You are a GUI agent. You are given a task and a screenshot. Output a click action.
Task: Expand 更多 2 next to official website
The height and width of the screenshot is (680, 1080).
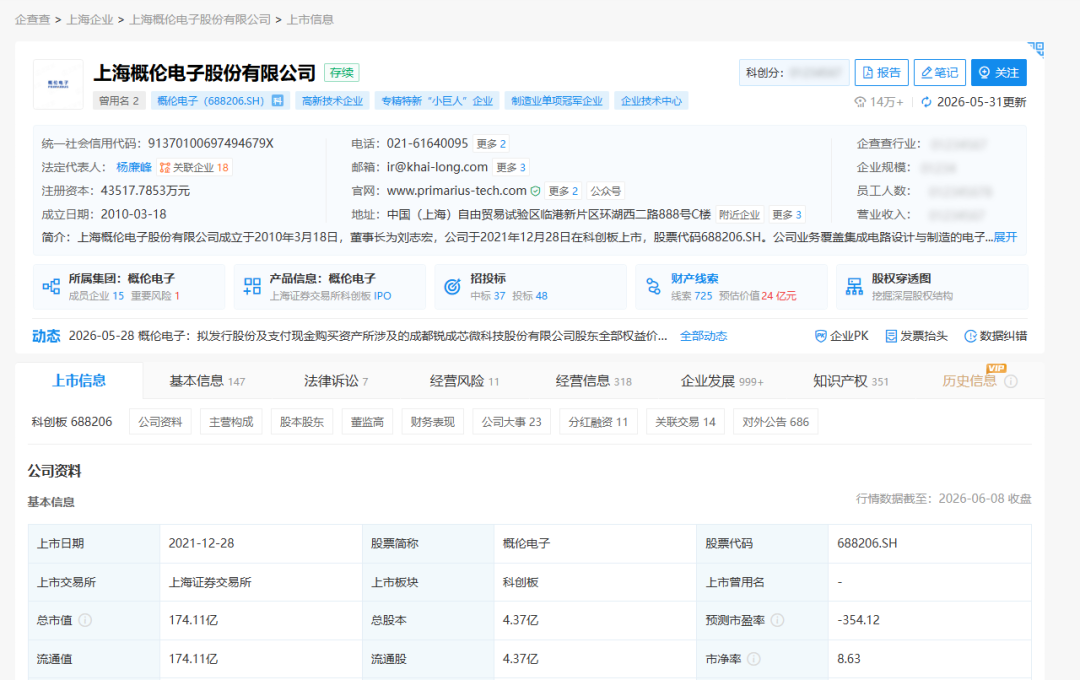(x=563, y=191)
